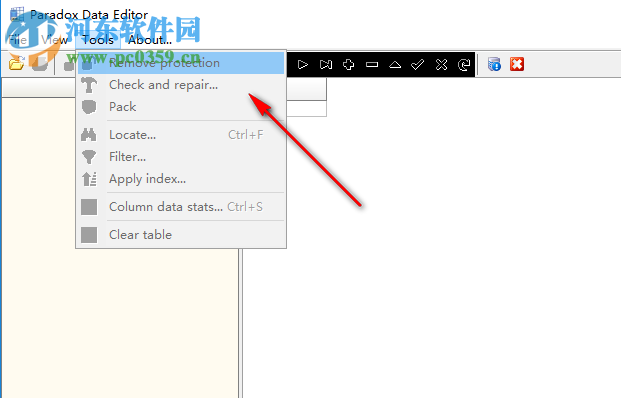Open the About... menu

[150, 40]
